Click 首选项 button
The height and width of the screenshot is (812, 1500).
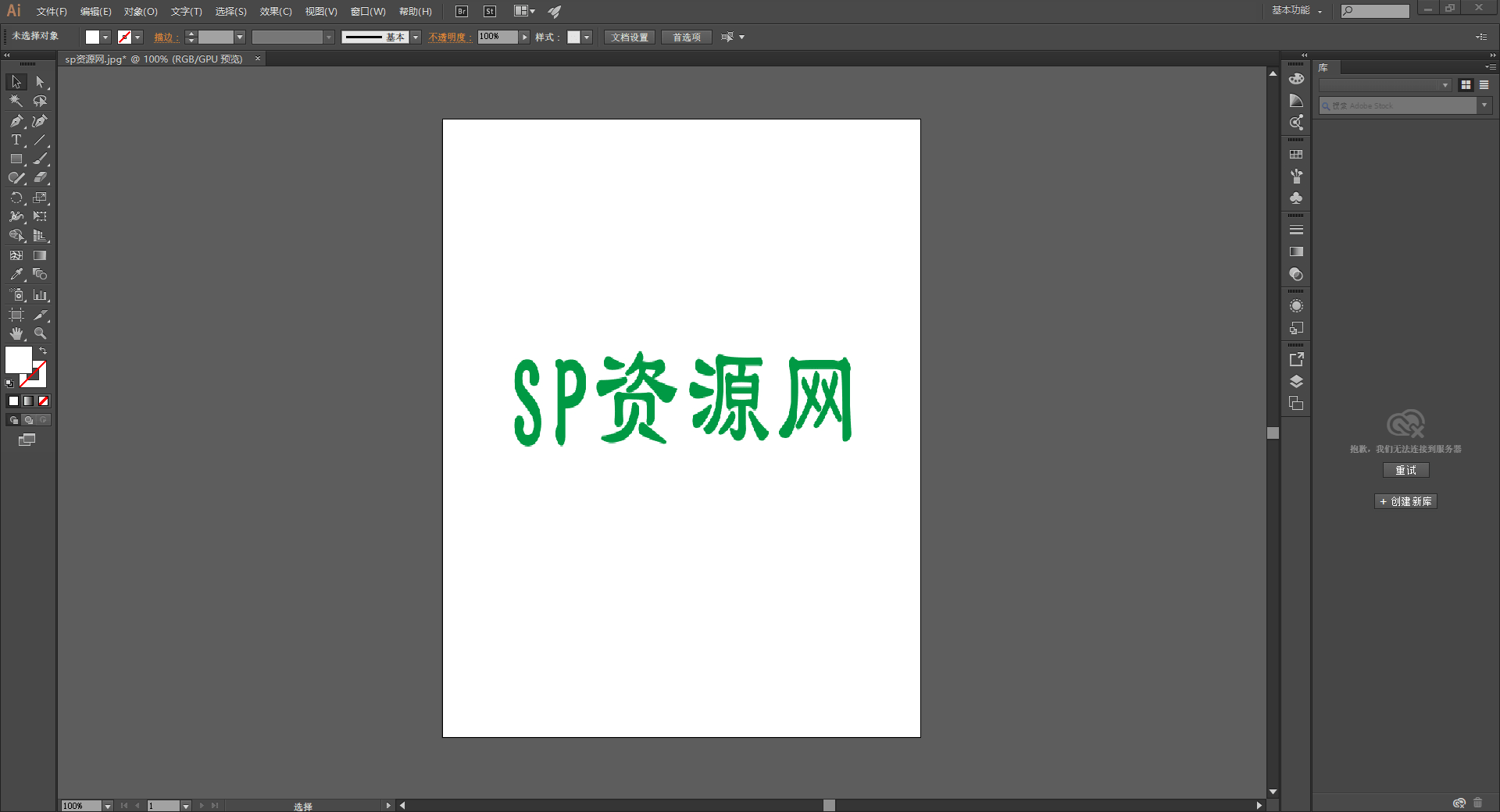687,37
